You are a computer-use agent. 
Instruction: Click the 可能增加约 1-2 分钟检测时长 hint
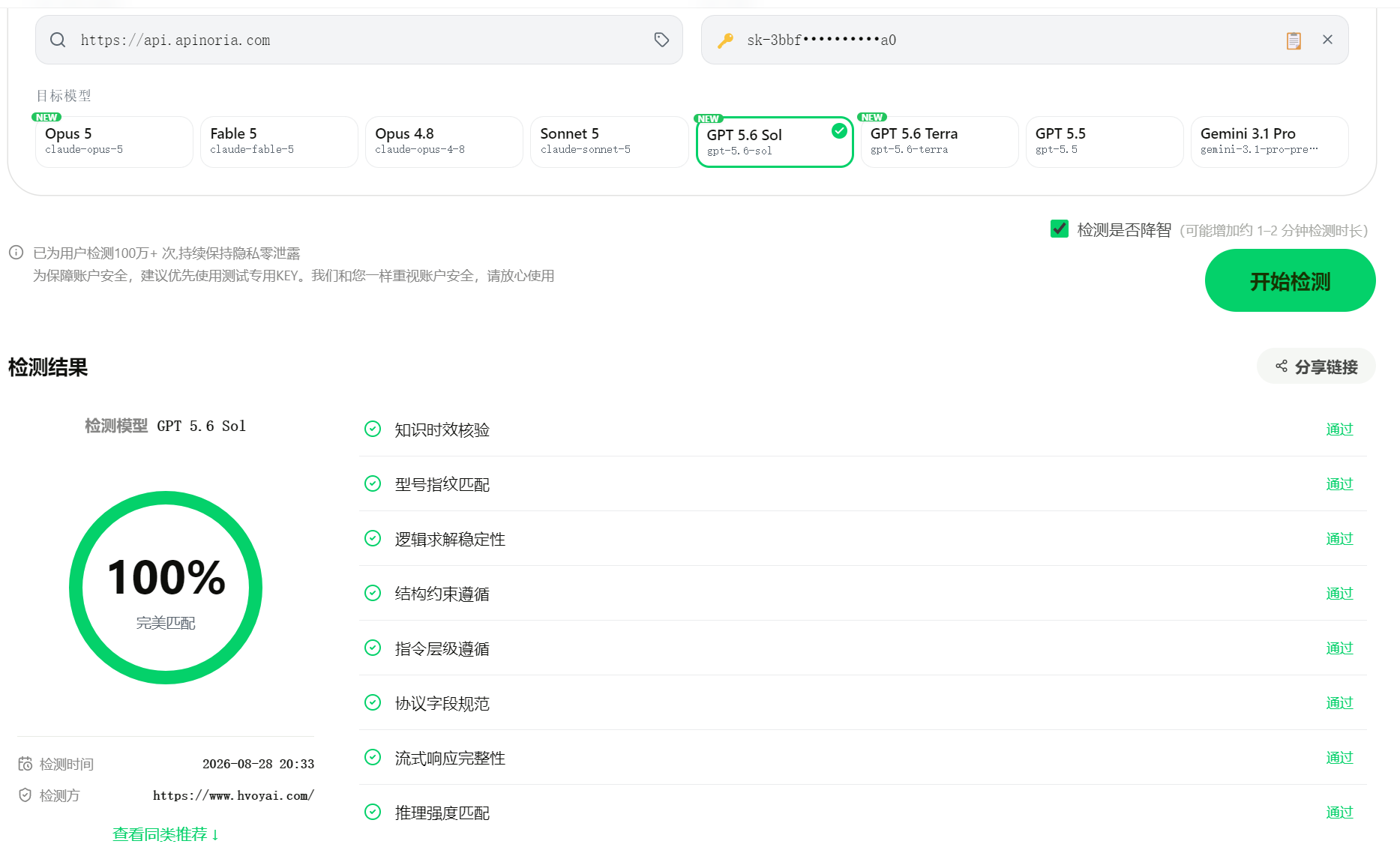(x=1274, y=230)
